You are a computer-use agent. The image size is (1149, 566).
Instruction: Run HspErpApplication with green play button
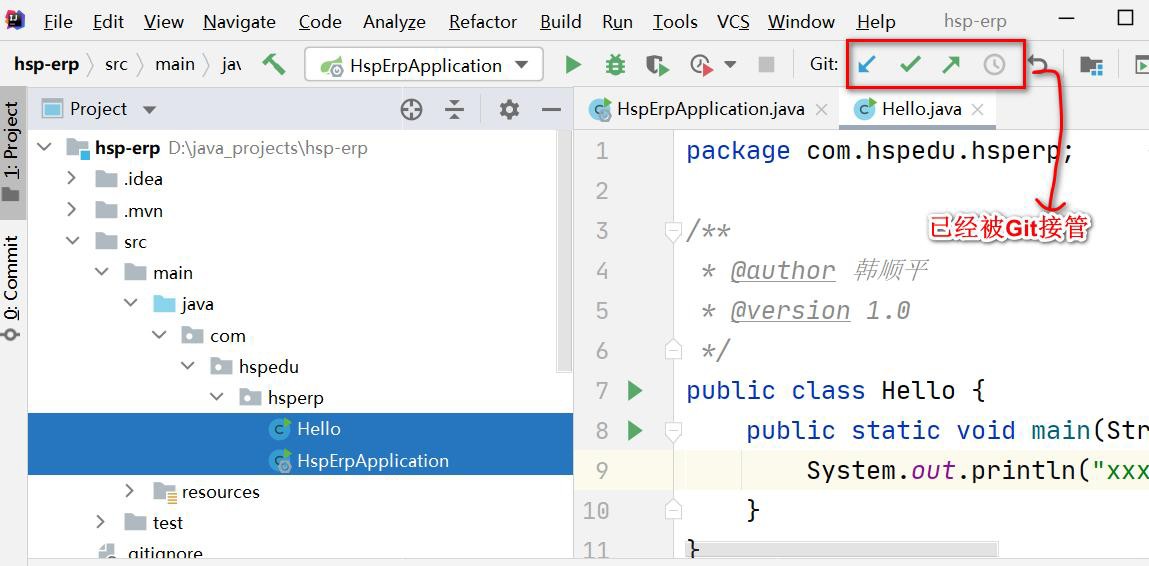pyautogui.click(x=573, y=65)
